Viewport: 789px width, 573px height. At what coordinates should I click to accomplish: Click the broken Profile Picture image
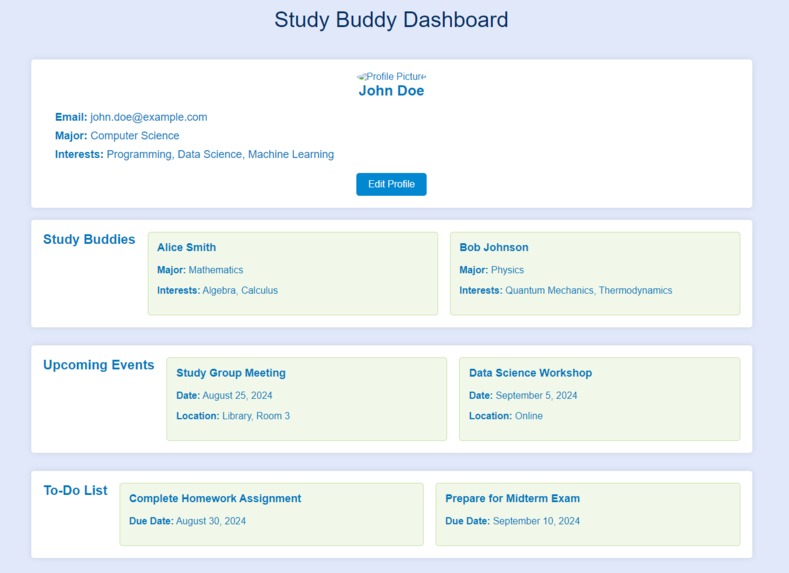click(391, 76)
